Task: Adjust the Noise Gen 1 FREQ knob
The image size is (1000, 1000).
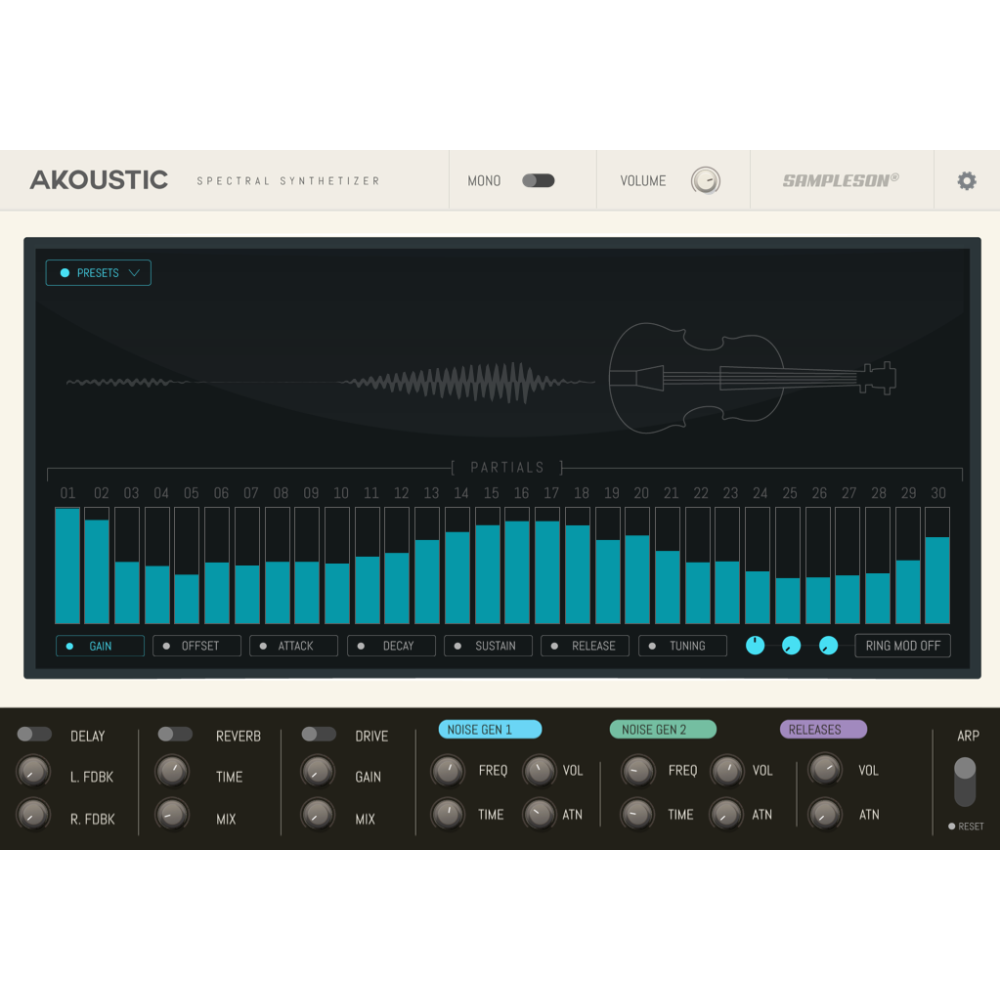Action: coord(447,771)
